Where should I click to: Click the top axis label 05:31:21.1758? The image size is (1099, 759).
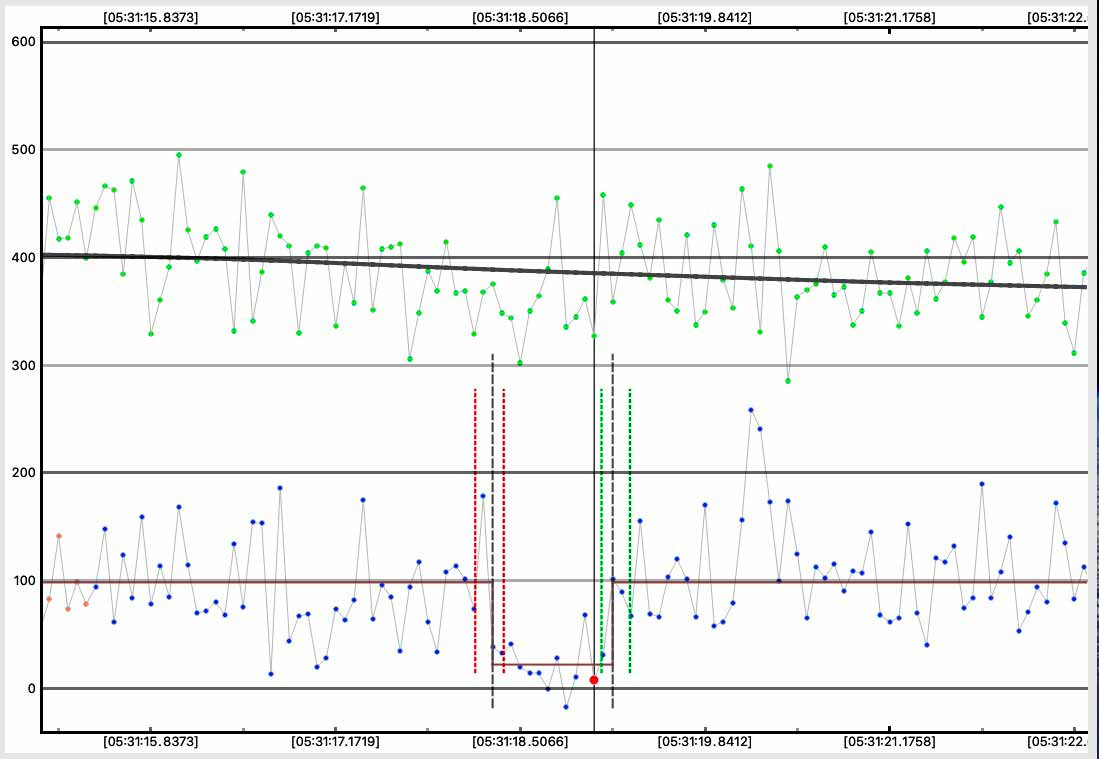pyautogui.click(x=890, y=17)
